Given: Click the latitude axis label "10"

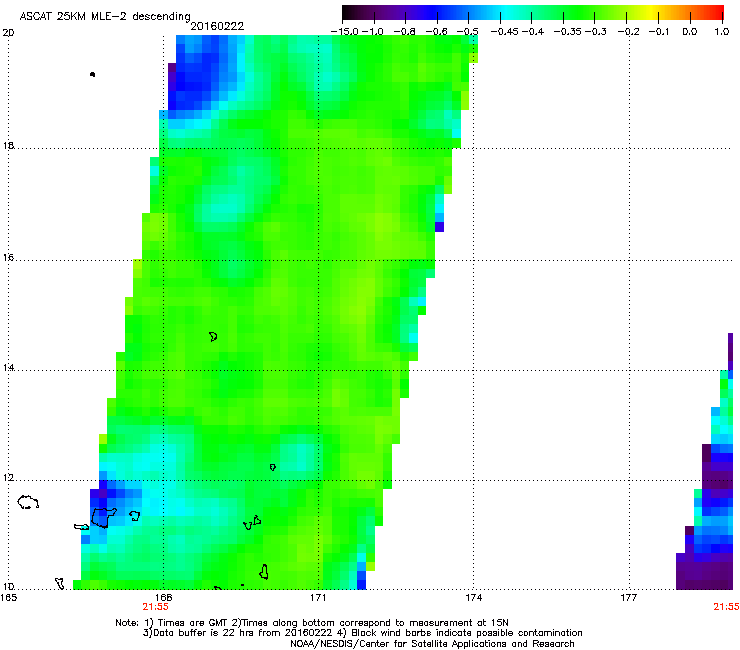Looking at the screenshot, I should click(x=8, y=587).
